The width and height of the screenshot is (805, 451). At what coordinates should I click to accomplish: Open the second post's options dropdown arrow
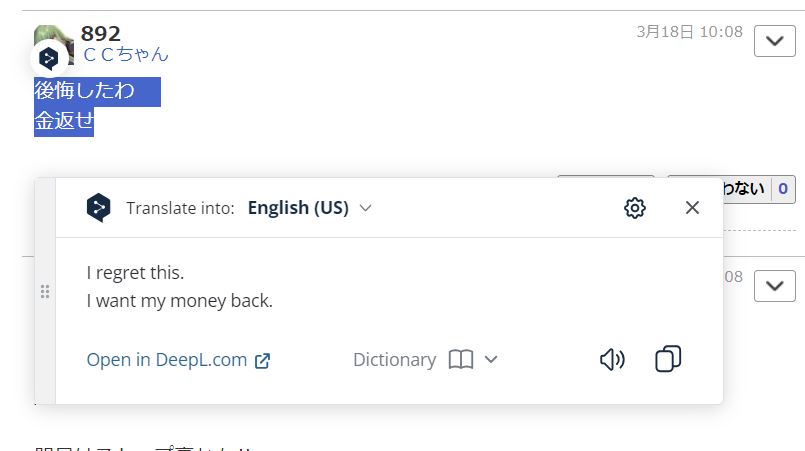[x=775, y=286]
